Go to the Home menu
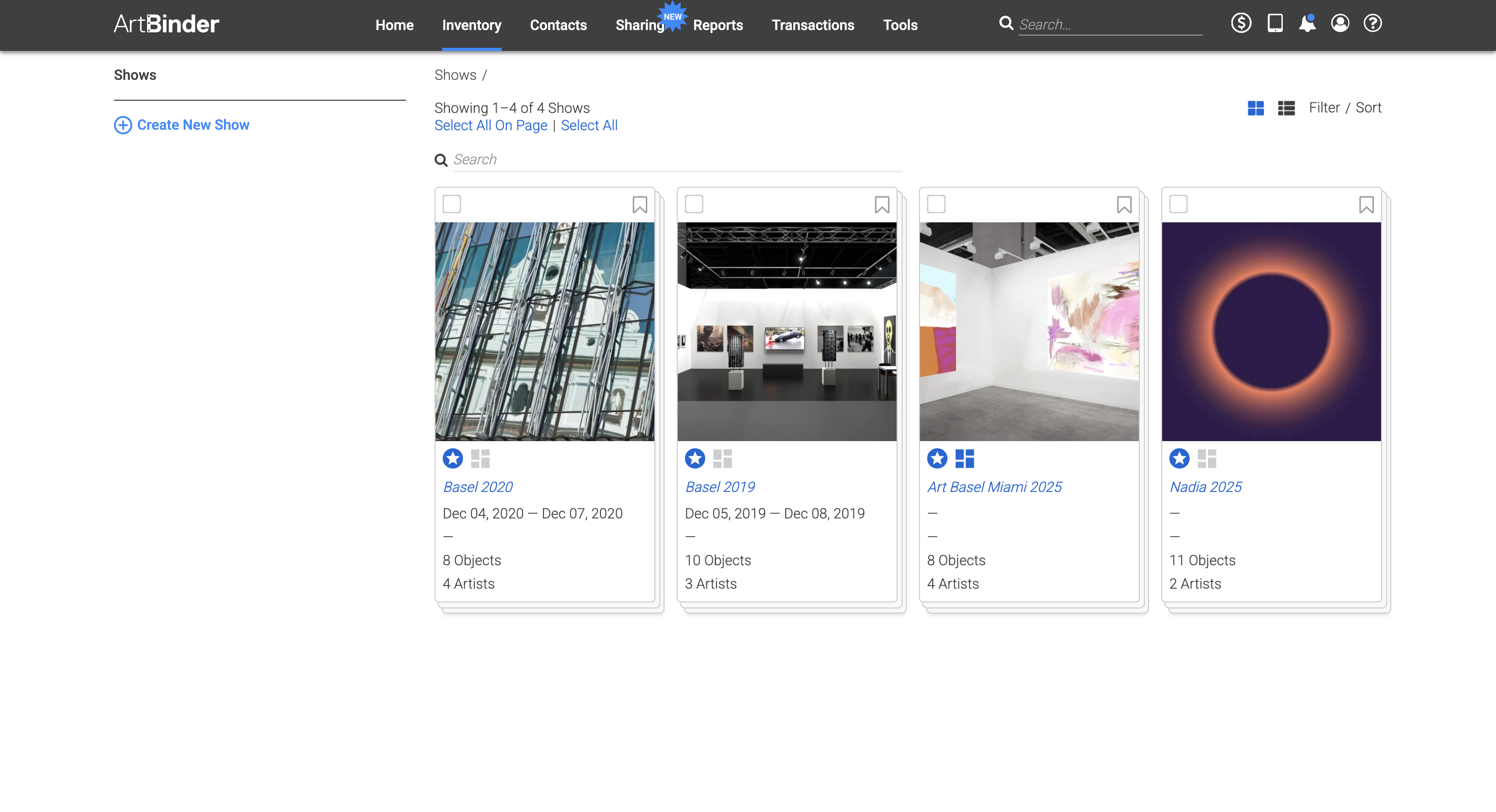The width and height of the screenshot is (1496, 812). pyautogui.click(x=394, y=25)
